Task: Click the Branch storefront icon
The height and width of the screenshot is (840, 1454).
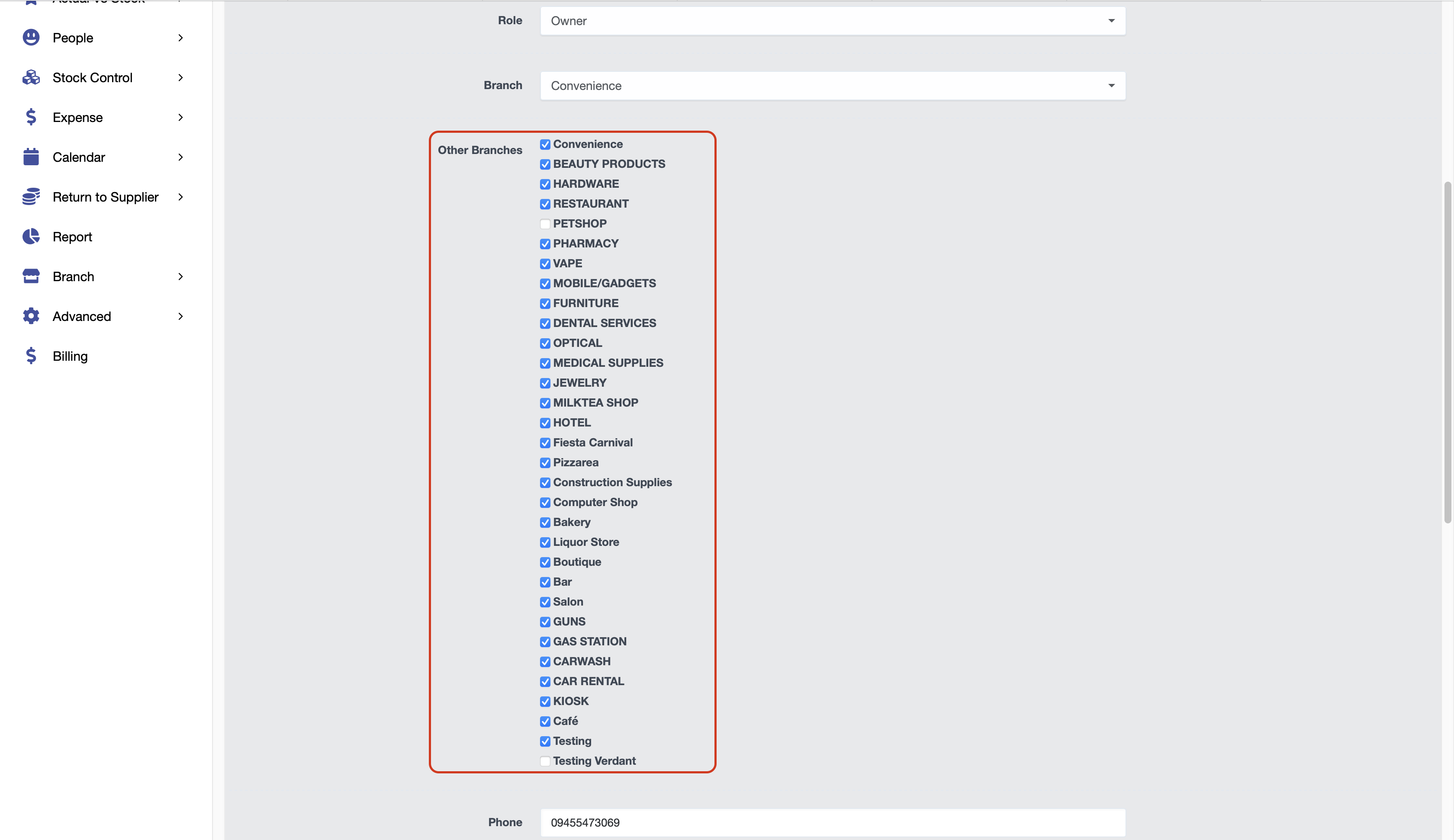Action: click(31, 276)
